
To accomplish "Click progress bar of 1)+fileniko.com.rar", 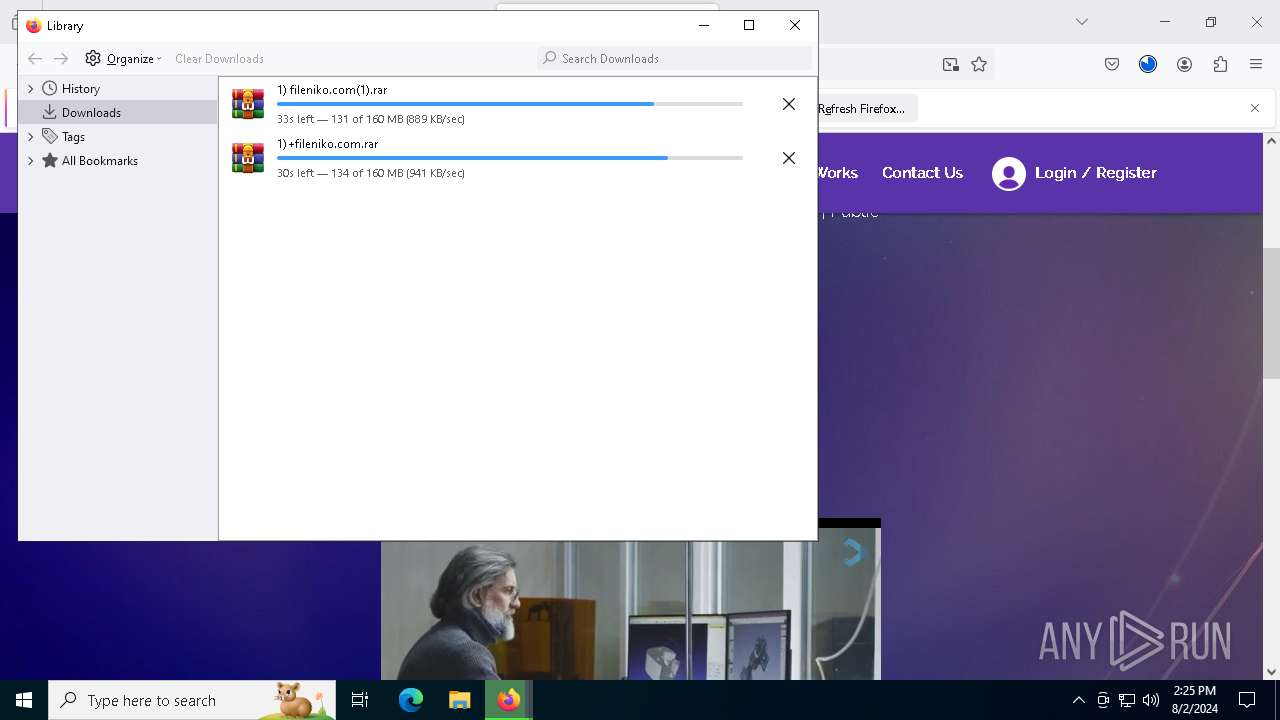I will tap(509, 158).
